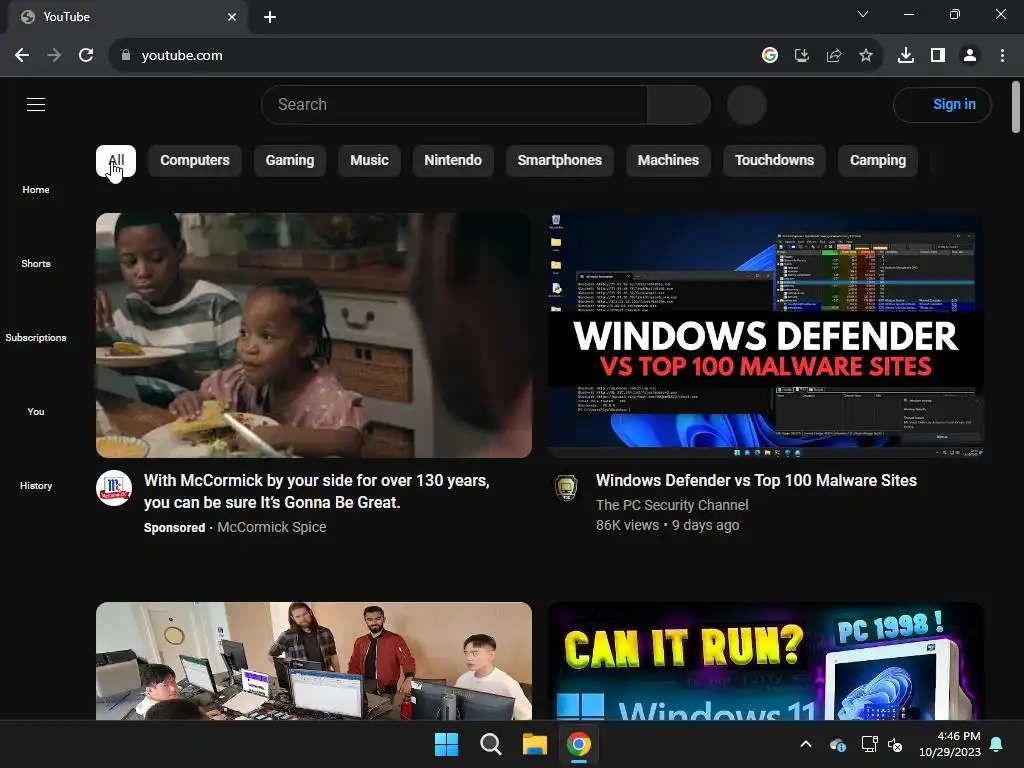Open the Google icon in address bar
Screen dimensions: 1024x768
click(770, 56)
